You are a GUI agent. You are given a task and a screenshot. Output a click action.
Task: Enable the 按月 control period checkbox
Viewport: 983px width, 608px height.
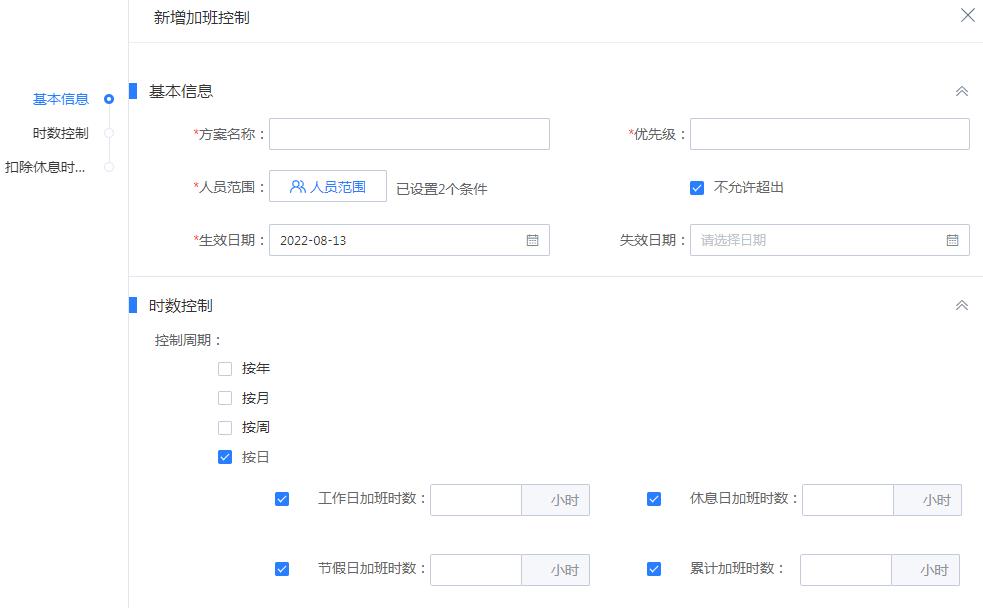(225, 397)
